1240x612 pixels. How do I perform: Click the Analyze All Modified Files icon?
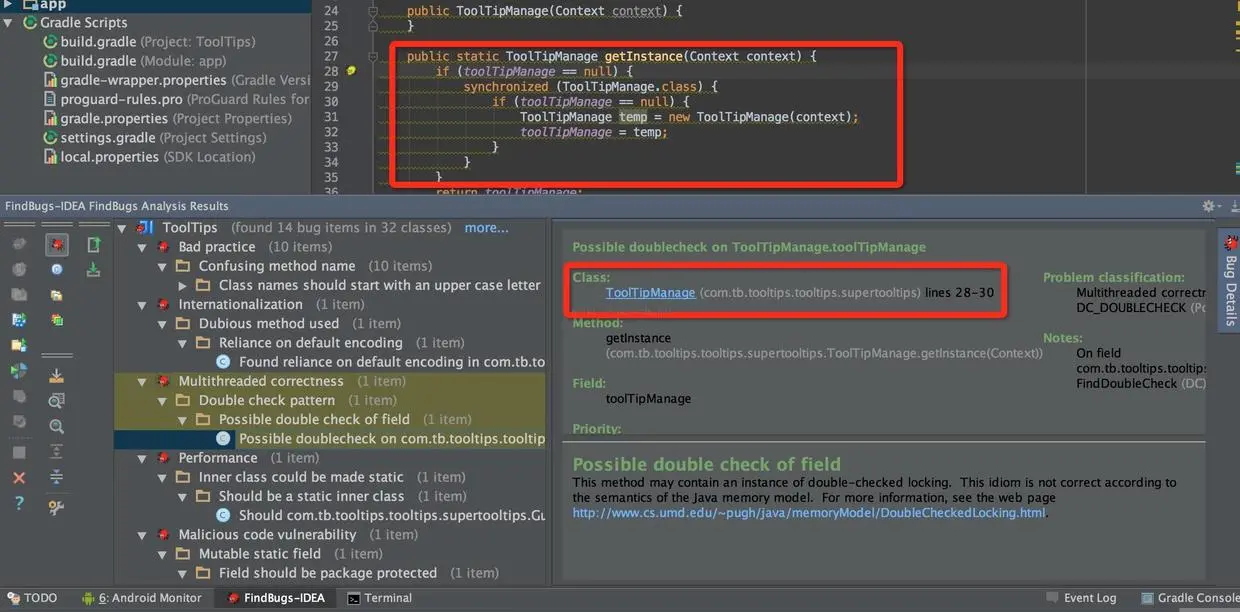tap(19, 396)
